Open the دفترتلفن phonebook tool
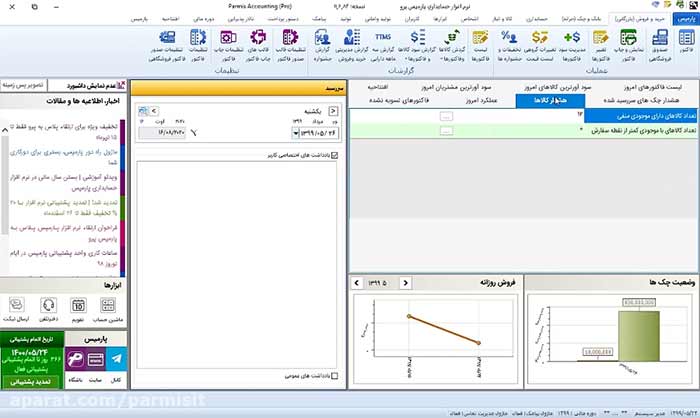Screen dimensions: 700x418 [x=47, y=307]
